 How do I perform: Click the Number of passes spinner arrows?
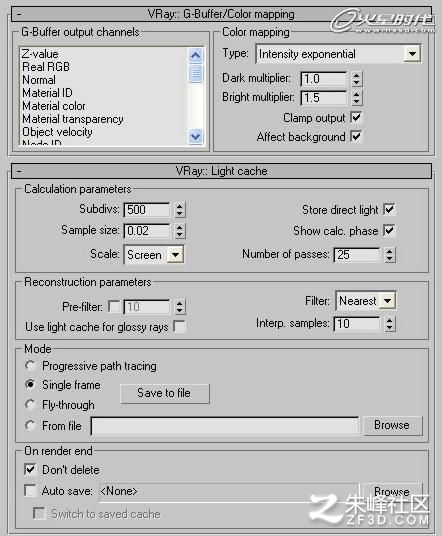coord(389,255)
